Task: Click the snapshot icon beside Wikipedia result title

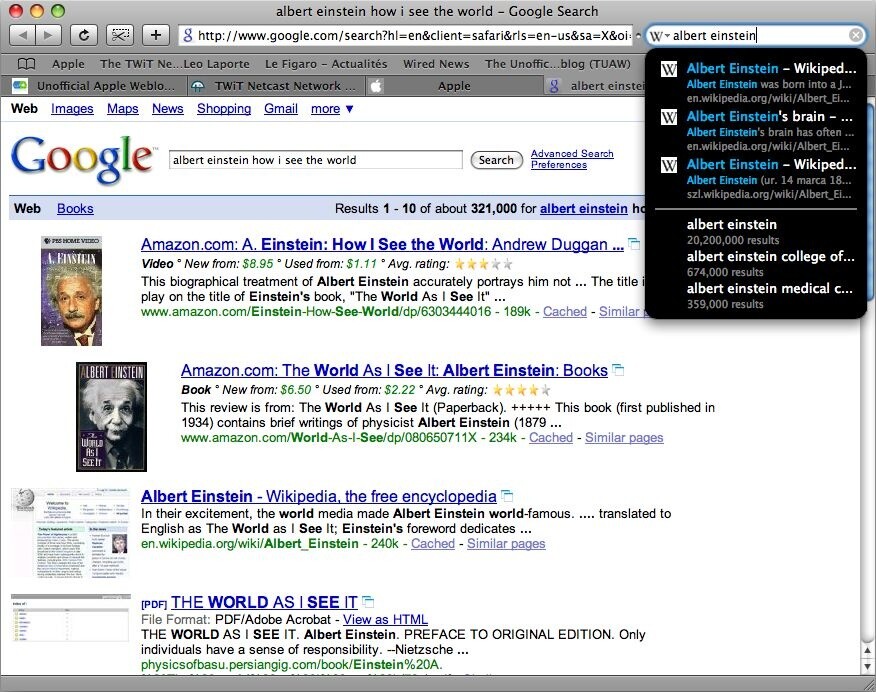Action: (x=507, y=495)
